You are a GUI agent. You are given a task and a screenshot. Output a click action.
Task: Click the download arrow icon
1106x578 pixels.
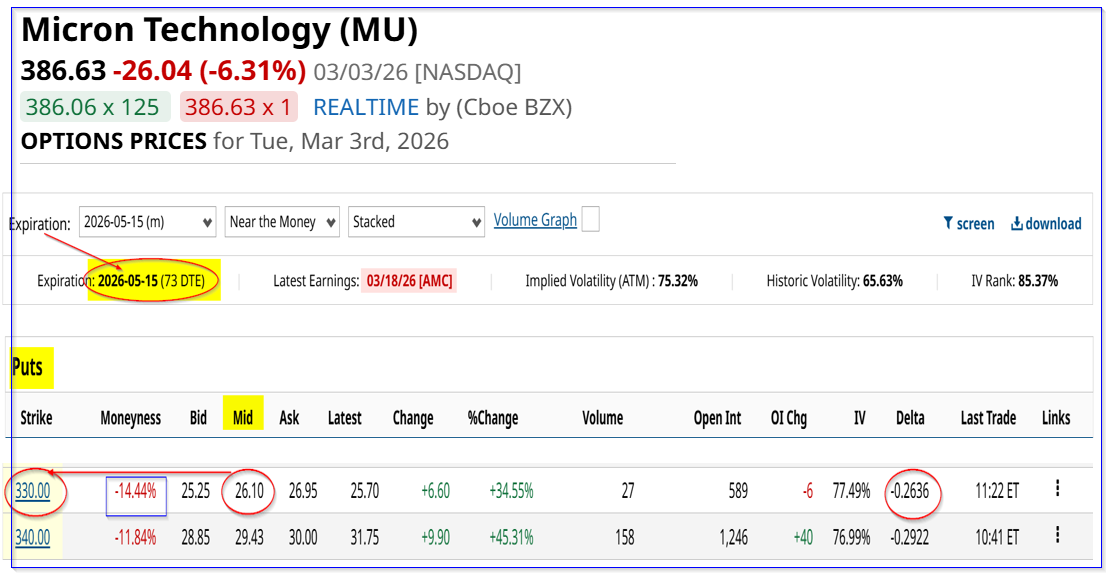point(1016,224)
